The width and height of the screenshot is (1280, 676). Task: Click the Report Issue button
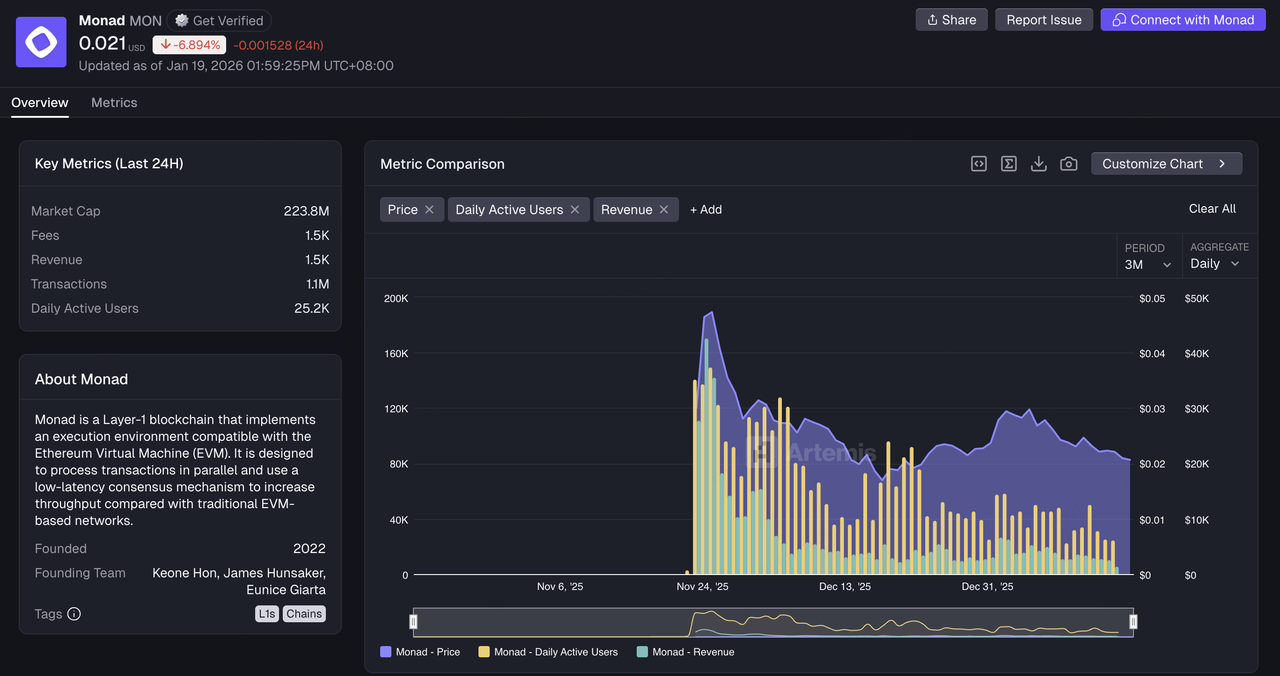pos(1043,20)
